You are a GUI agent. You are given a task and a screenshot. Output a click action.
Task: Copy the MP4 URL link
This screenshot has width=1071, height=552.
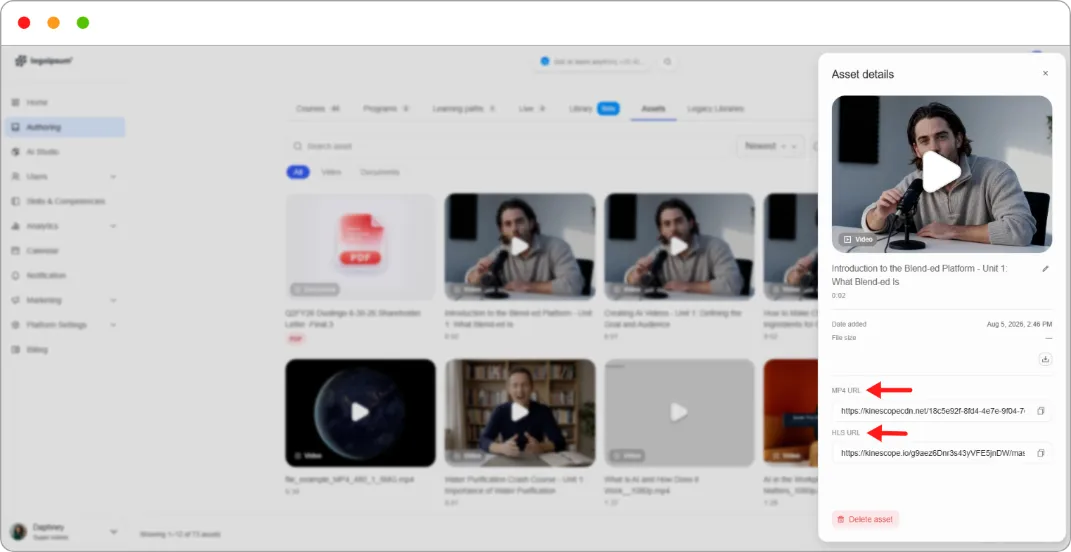[x=1040, y=411]
